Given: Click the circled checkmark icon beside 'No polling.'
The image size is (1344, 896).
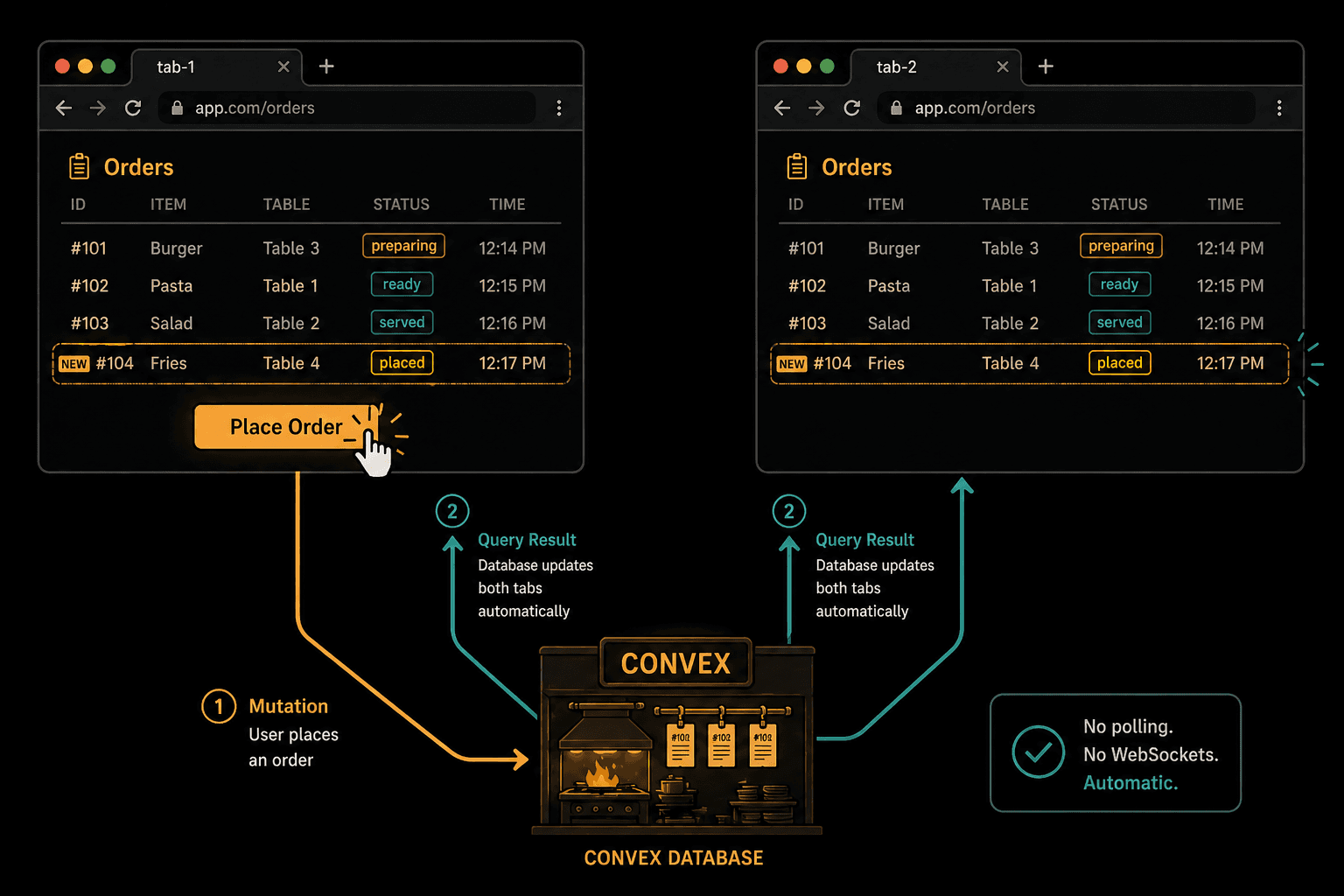Looking at the screenshot, I should 1039,752.
